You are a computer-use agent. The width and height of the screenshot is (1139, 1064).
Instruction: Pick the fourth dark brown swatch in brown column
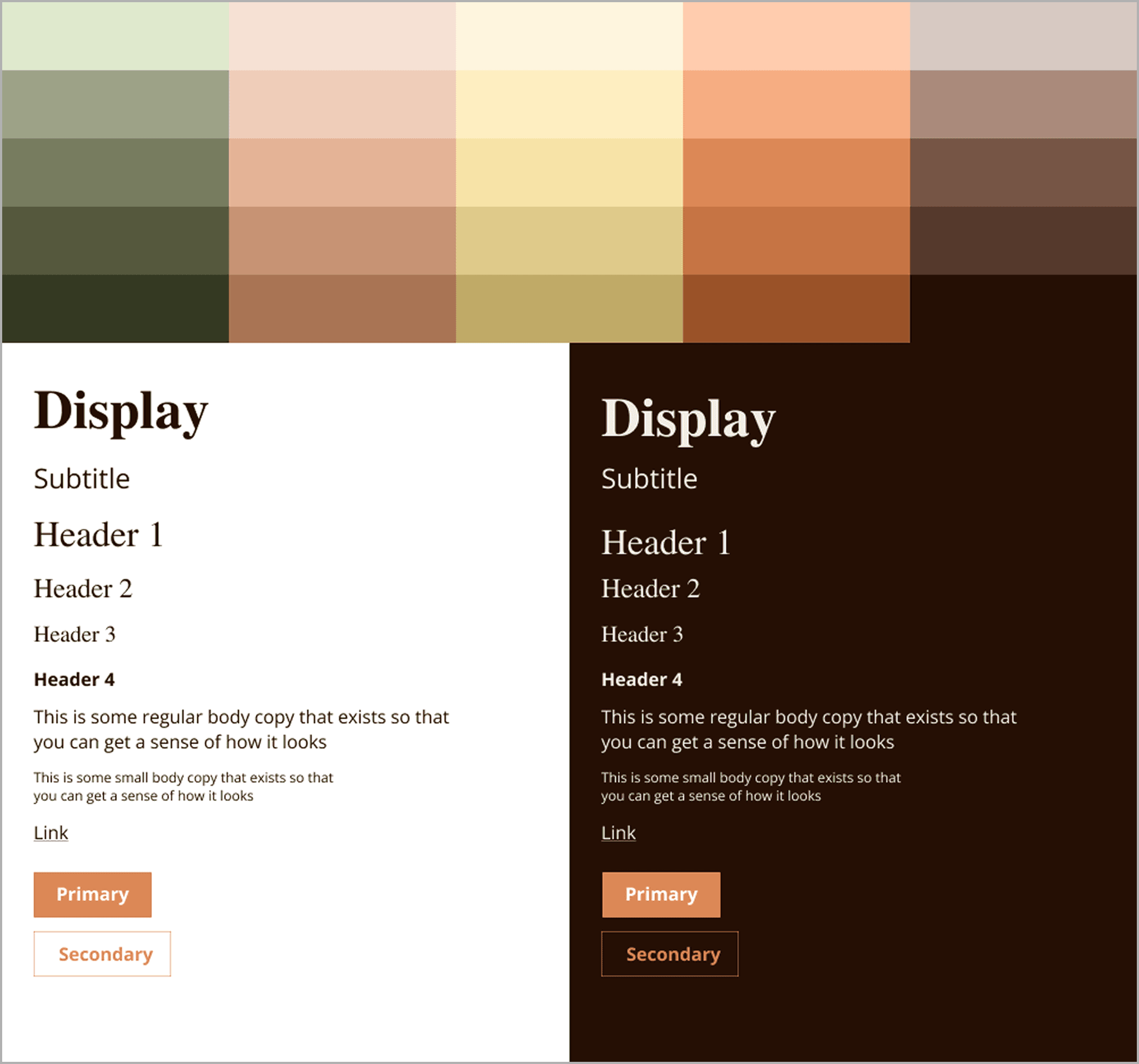pyautogui.click(x=1023, y=241)
